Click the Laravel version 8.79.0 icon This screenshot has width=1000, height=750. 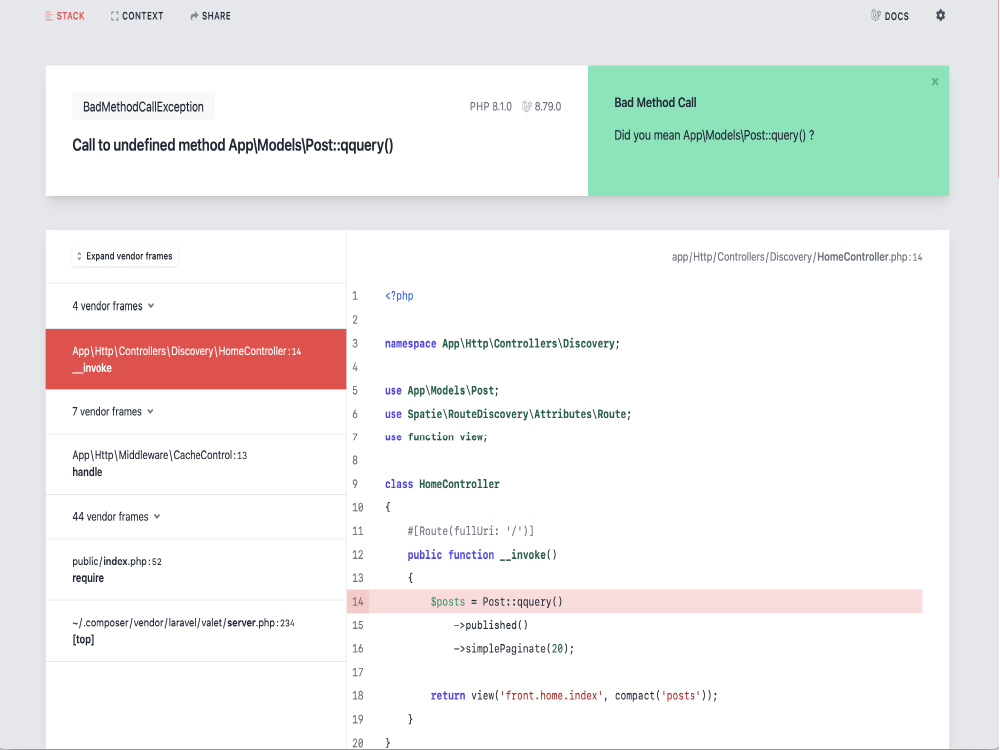[x=527, y=107]
